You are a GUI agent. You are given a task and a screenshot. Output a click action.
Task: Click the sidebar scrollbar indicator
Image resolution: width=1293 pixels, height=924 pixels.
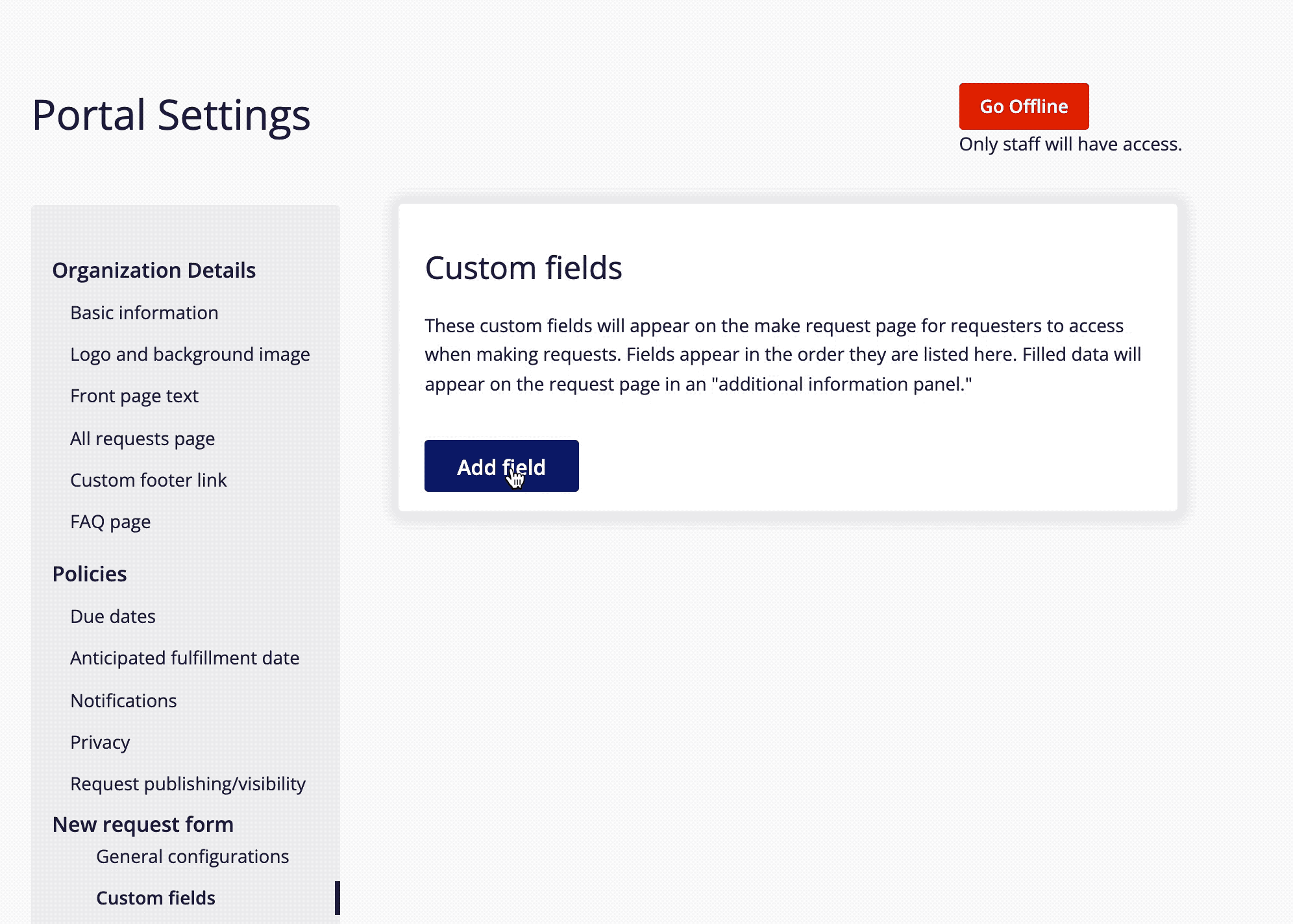pyautogui.click(x=338, y=897)
